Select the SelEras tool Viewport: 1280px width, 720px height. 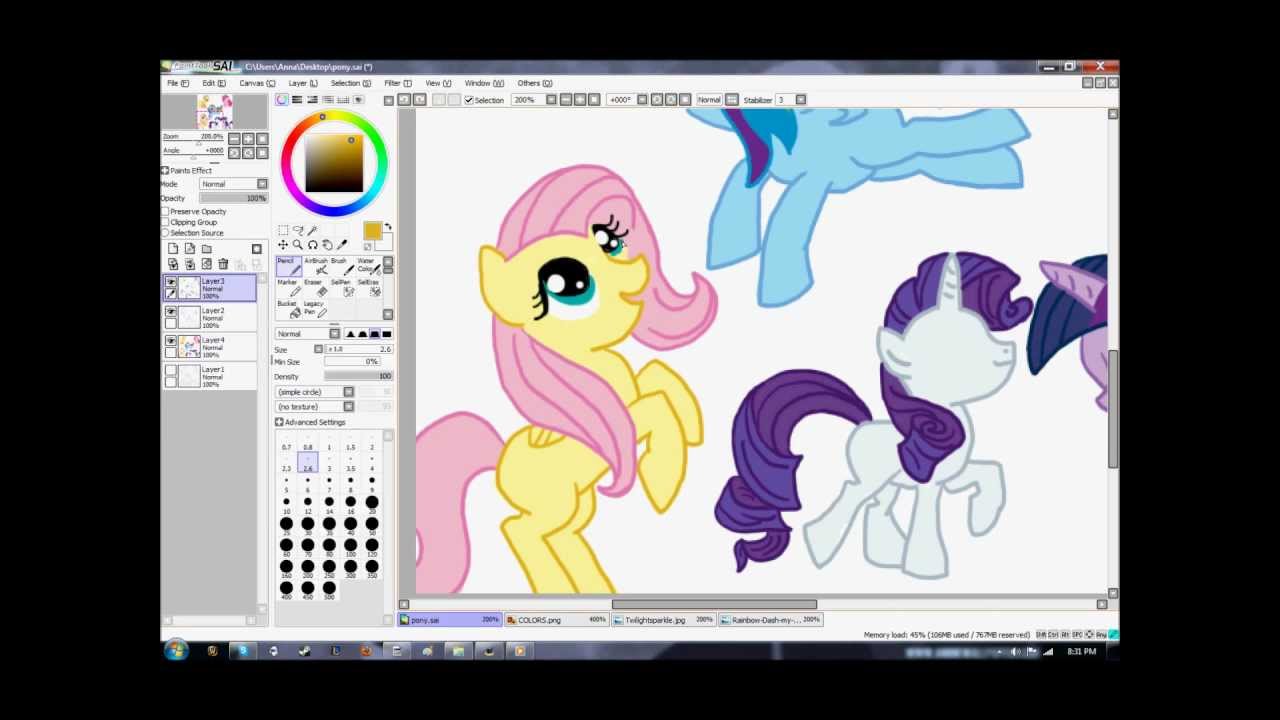368,288
